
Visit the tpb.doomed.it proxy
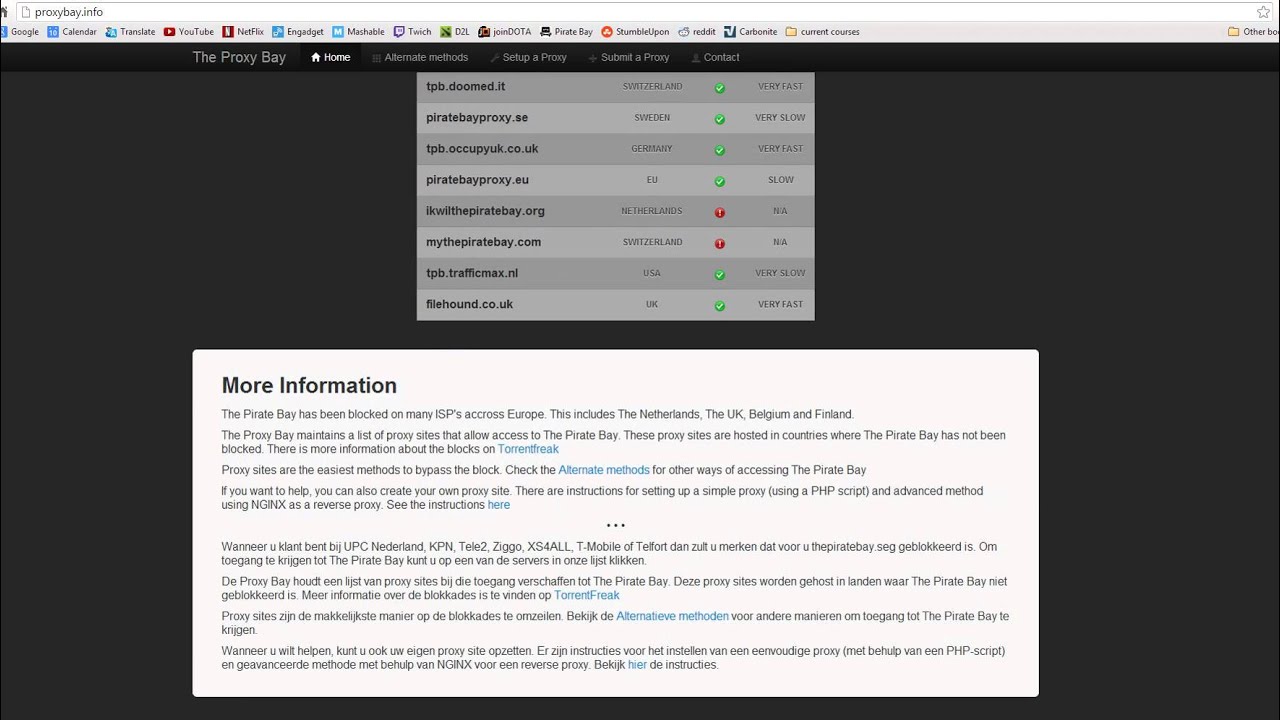pos(465,86)
